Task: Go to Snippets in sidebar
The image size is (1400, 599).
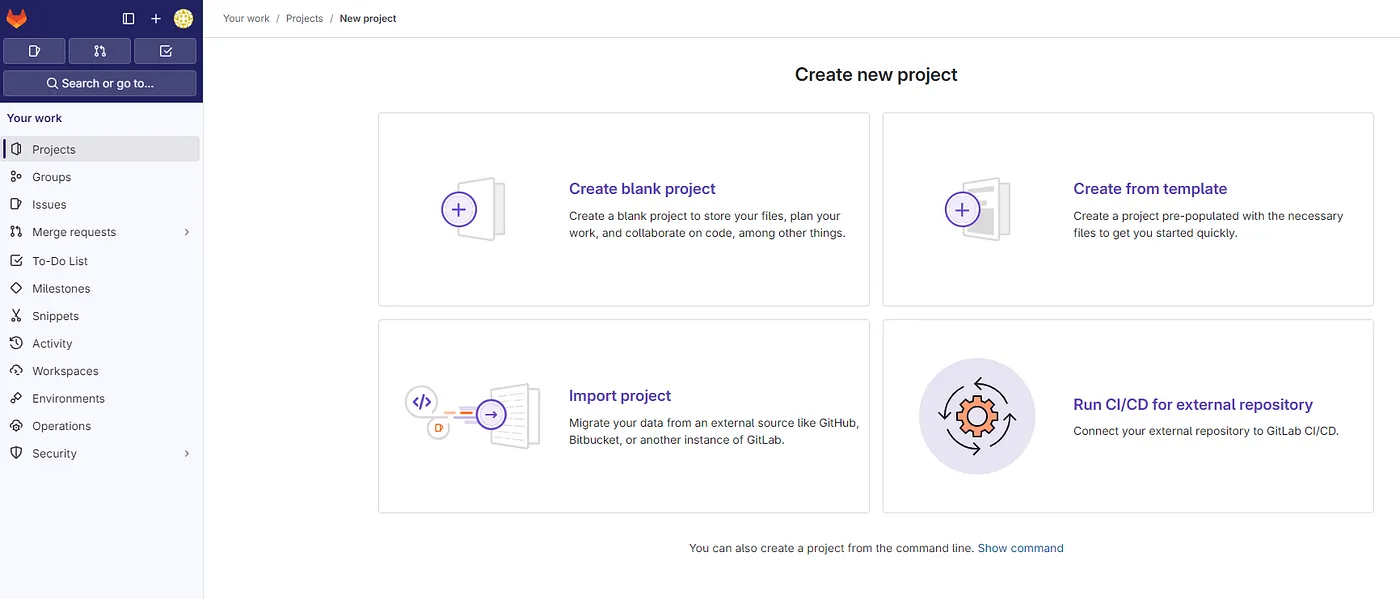Action: pyautogui.click(x=55, y=316)
